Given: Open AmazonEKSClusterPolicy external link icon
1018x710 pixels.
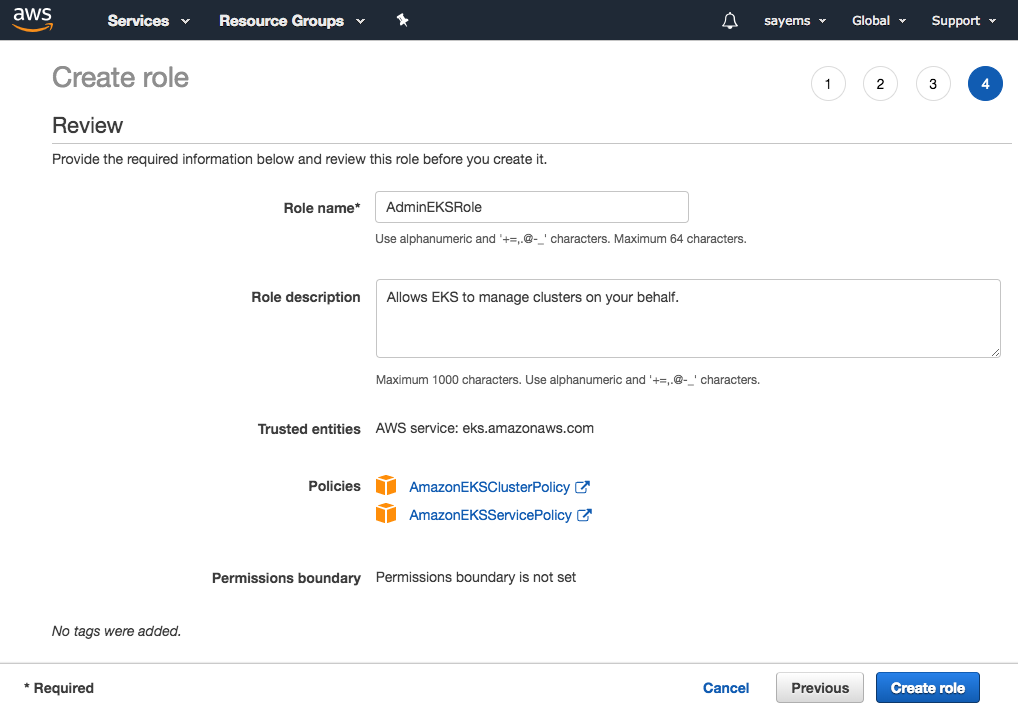Looking at the screenshot, I should click(x=582, y=486).
